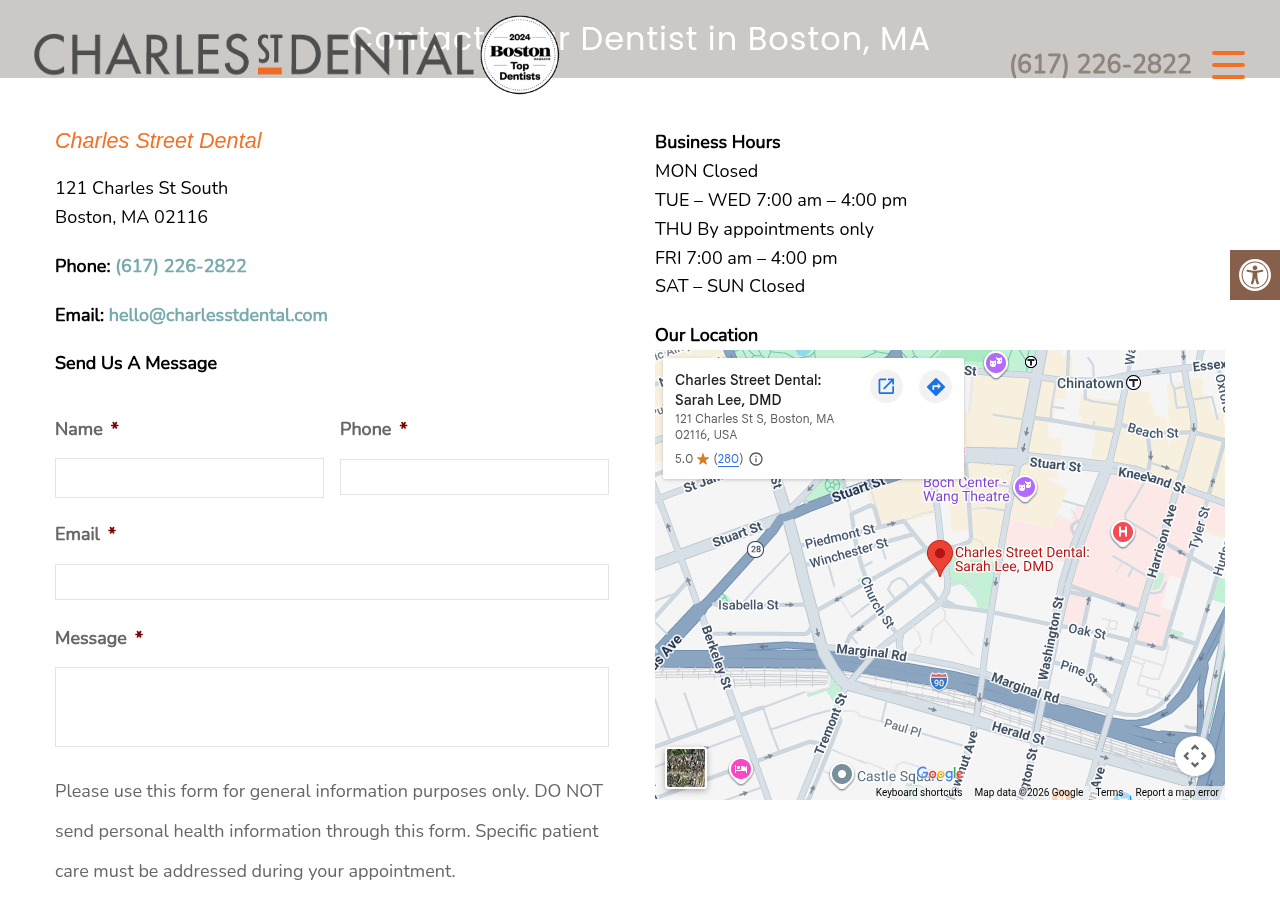
Task: Click '121 Charles St South' address text
Action: 141,188
